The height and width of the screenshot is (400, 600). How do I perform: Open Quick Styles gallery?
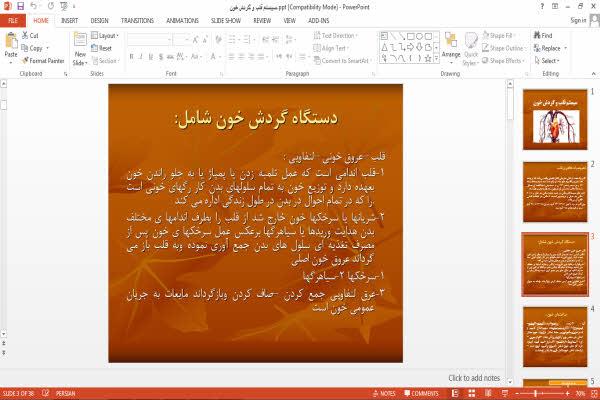[x=471, y=49]
